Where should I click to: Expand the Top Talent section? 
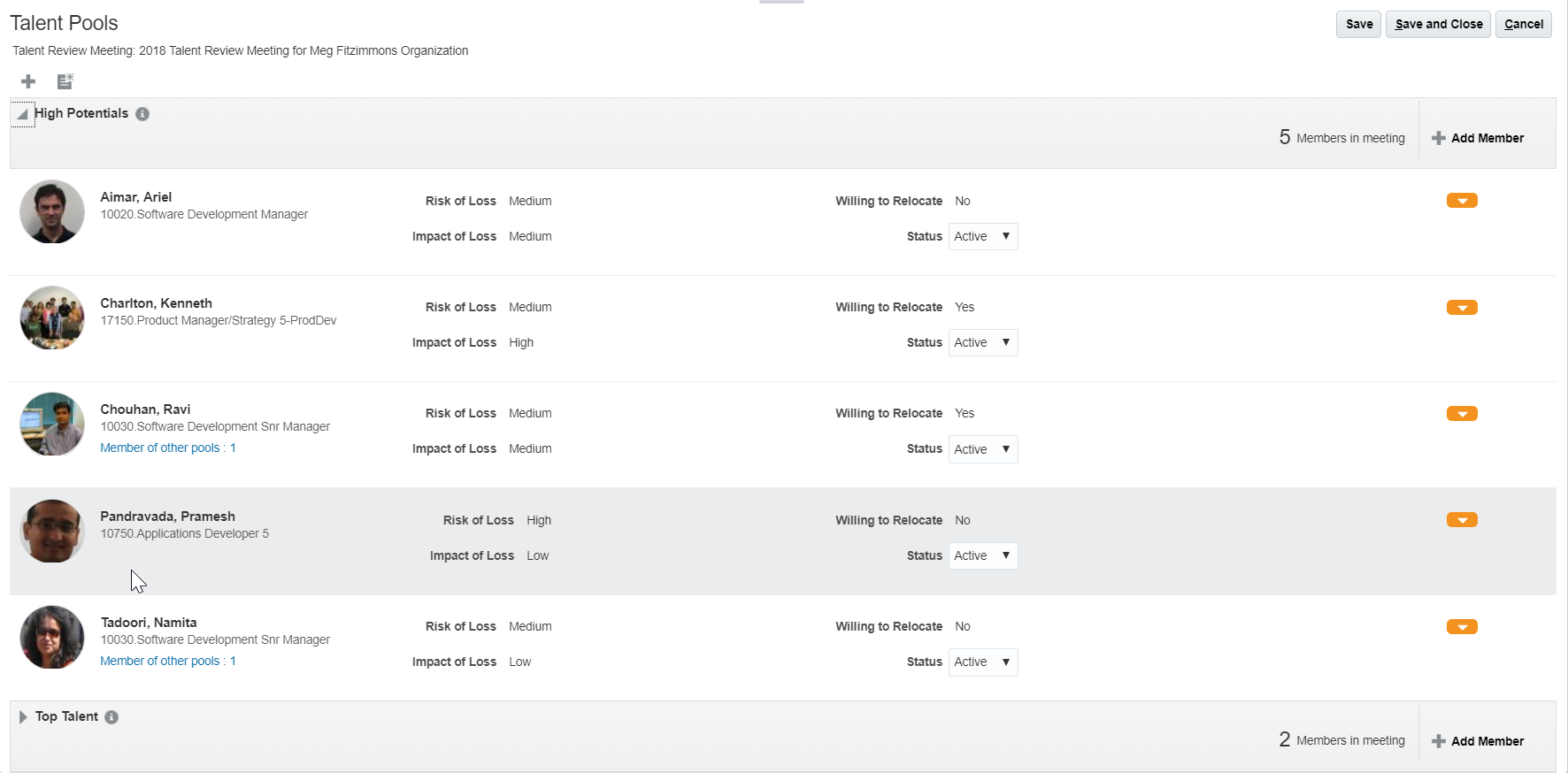click(23, 717)
